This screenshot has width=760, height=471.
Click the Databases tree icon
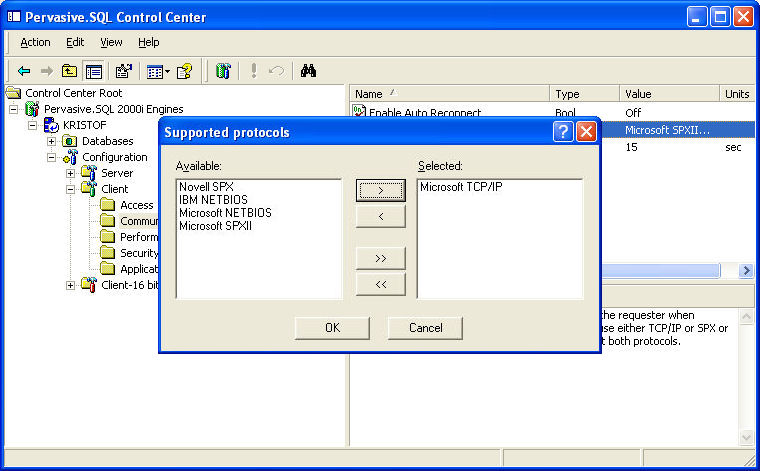[x=70, y=141]
